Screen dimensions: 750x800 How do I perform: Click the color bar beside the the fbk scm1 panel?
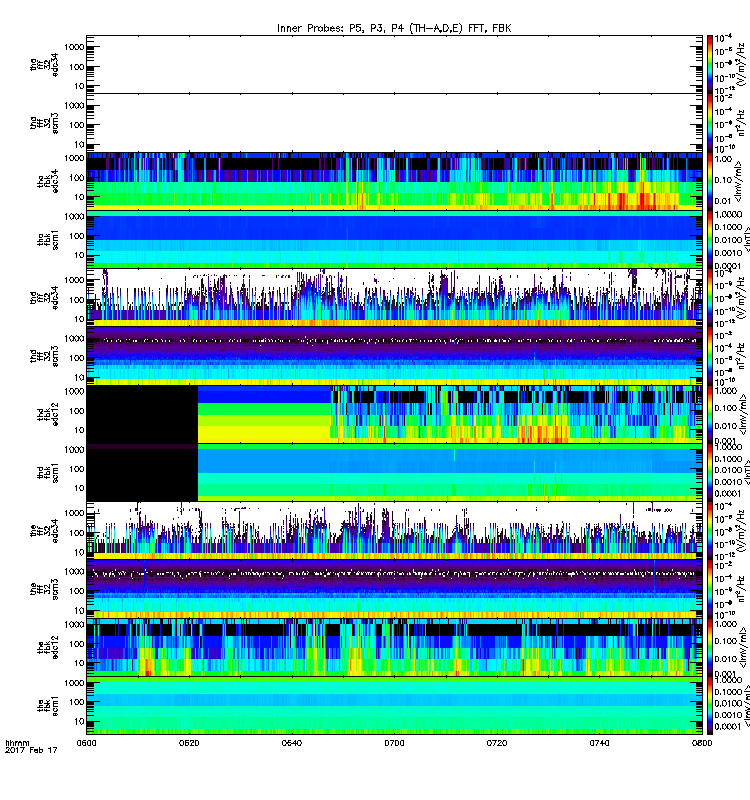[710, 706]
